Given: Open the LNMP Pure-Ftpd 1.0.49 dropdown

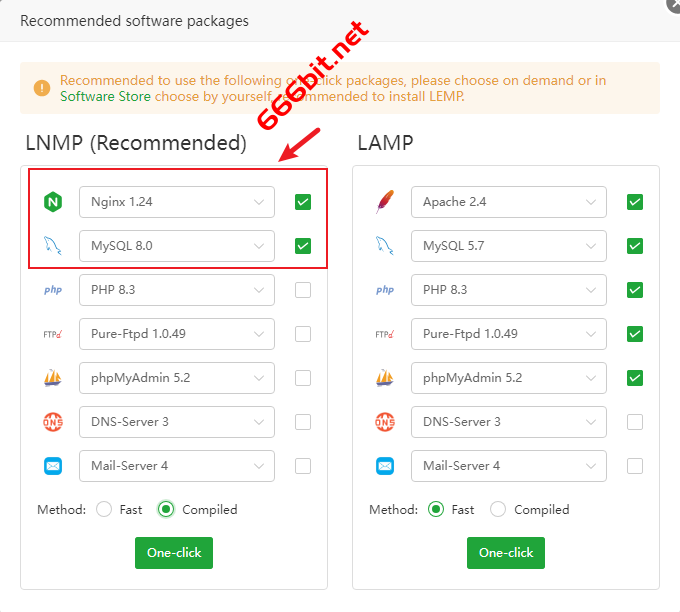Looking at the screenshot, I should coord(177,334).
